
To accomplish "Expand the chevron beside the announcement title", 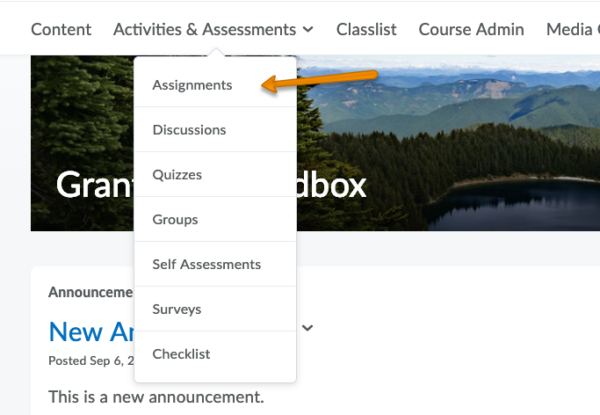I will pos(308,327).
